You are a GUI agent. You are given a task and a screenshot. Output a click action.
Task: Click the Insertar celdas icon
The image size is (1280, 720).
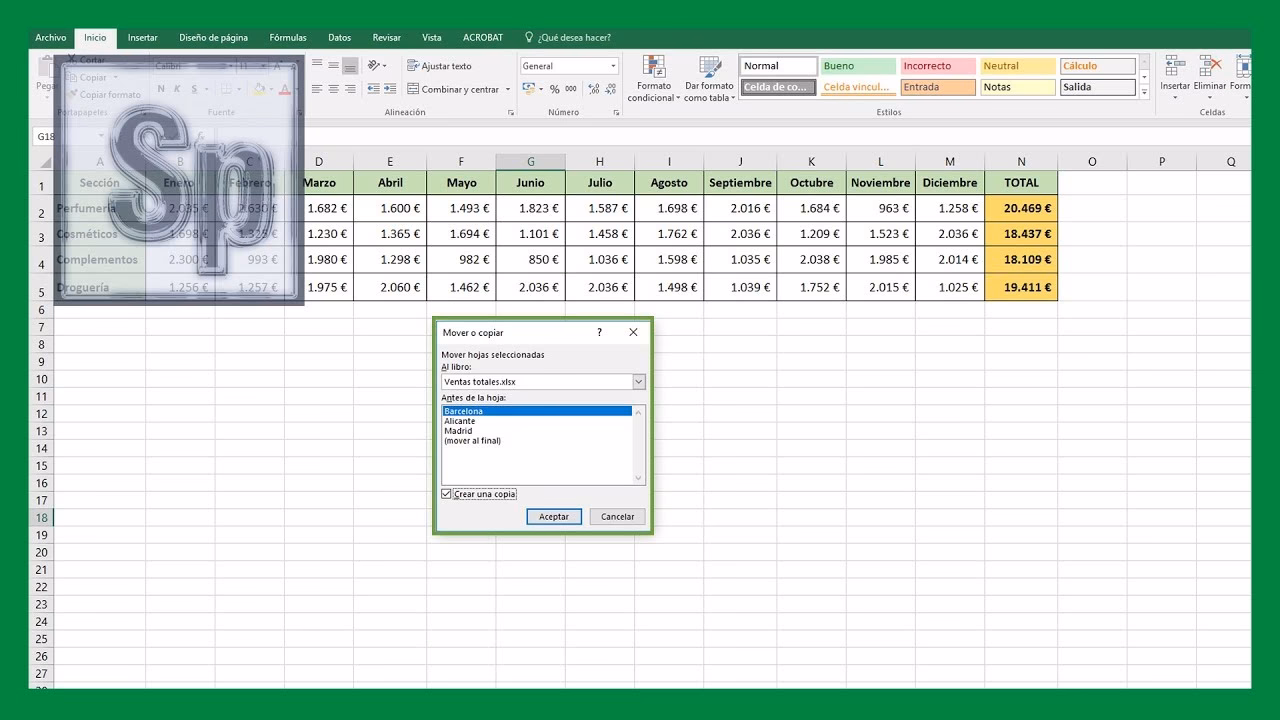click(x=1171, y=65)
